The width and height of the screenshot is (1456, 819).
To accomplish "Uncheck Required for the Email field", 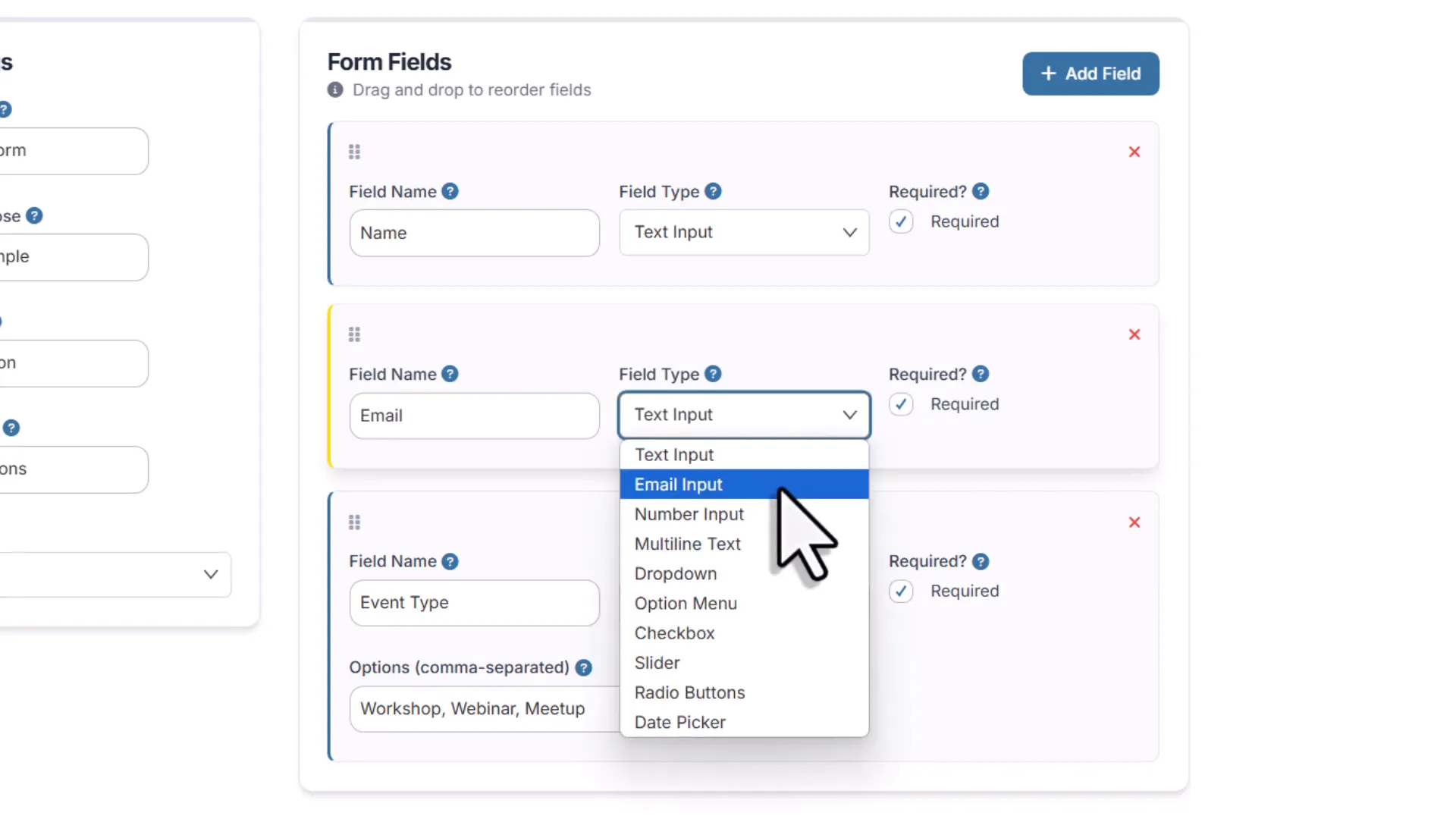I will click(900, 404).
